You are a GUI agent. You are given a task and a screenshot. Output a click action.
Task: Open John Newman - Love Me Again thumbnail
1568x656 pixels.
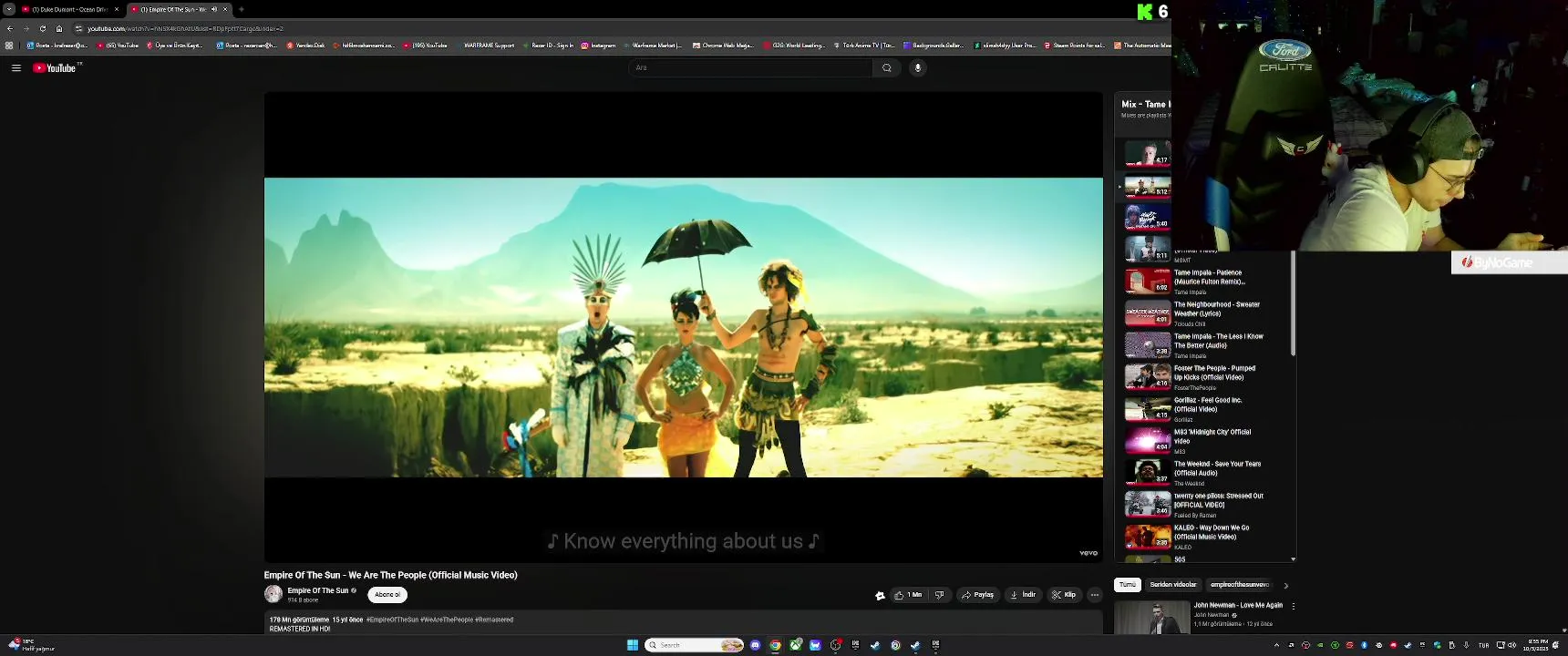click(1152, 618)
